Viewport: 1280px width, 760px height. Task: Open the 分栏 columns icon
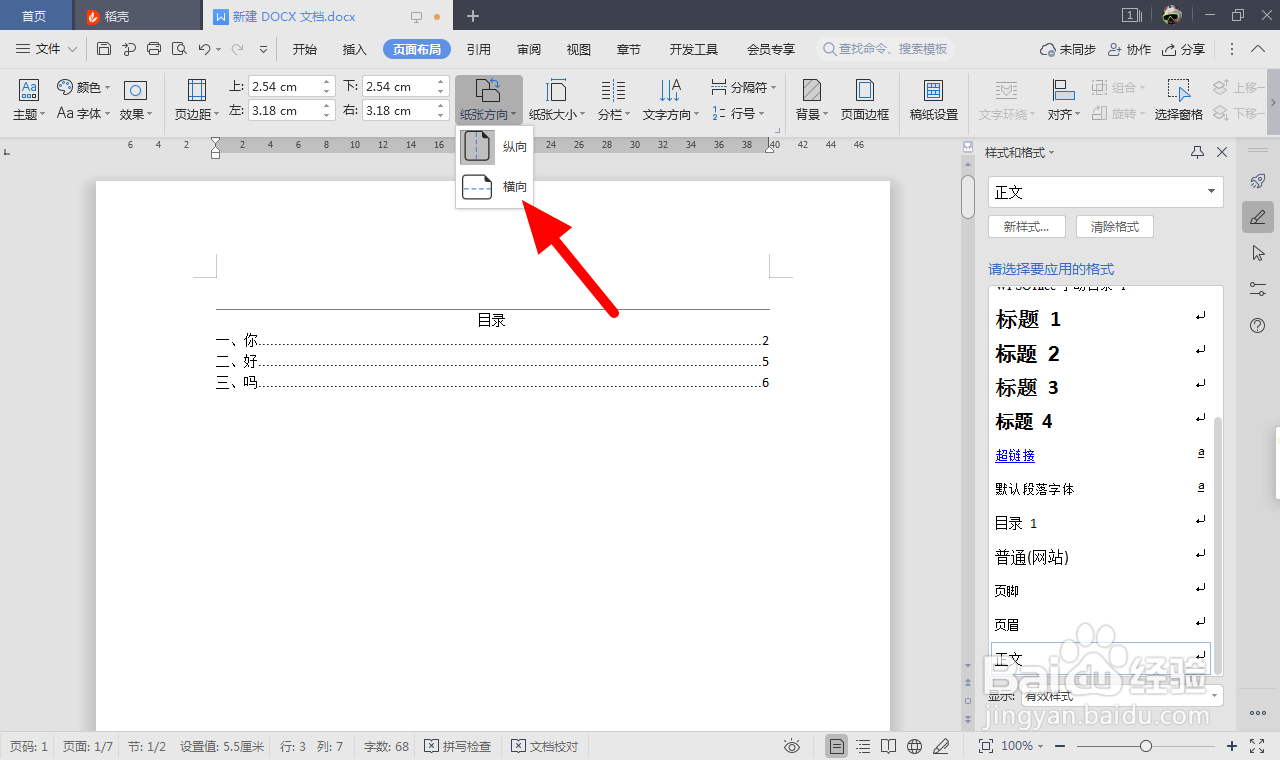click(x=613, y=89)
